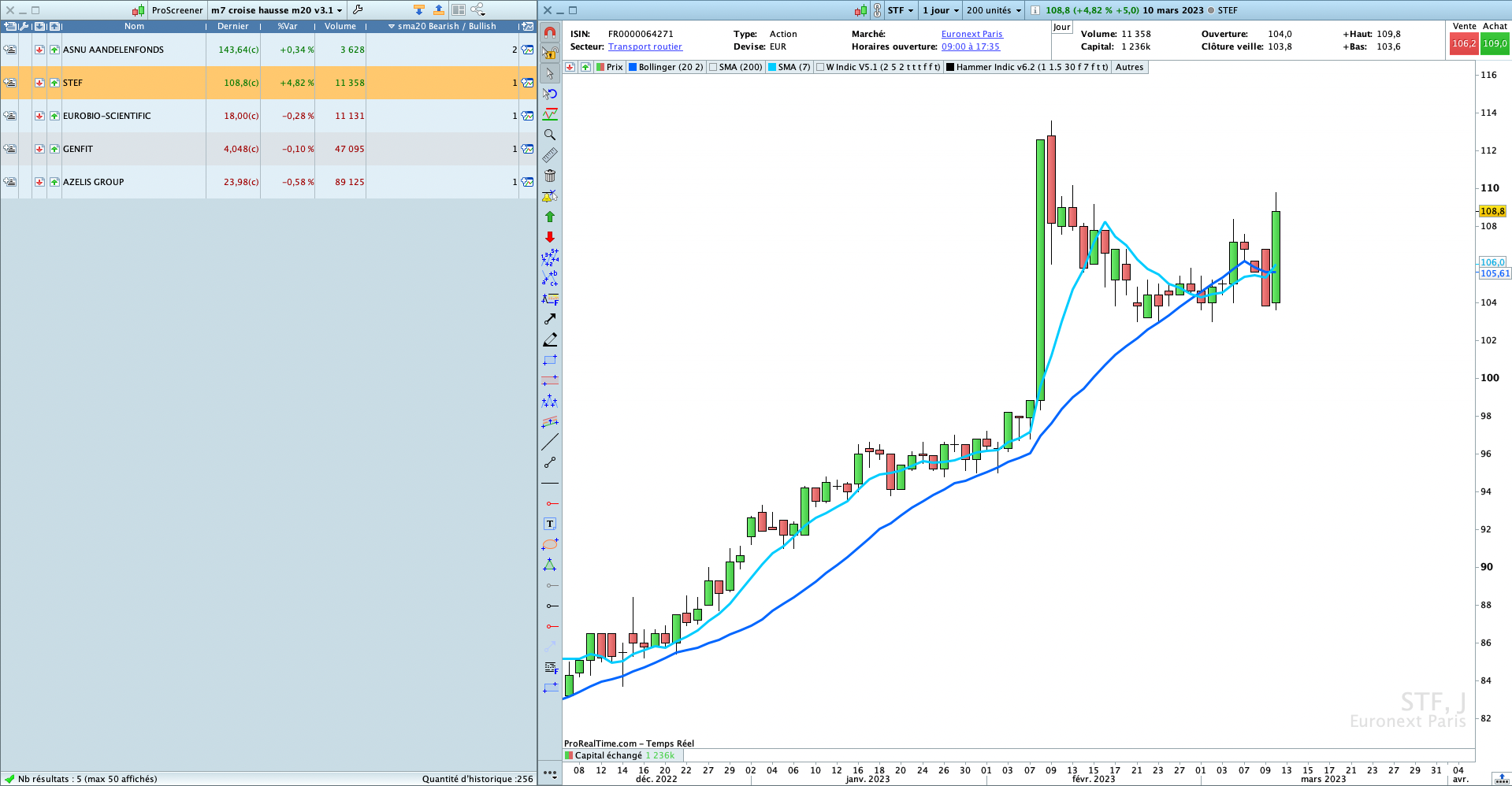Select the ASNU AANDELENFONDS row
This screenshot has width=1512, height=786.
(268, 50)
